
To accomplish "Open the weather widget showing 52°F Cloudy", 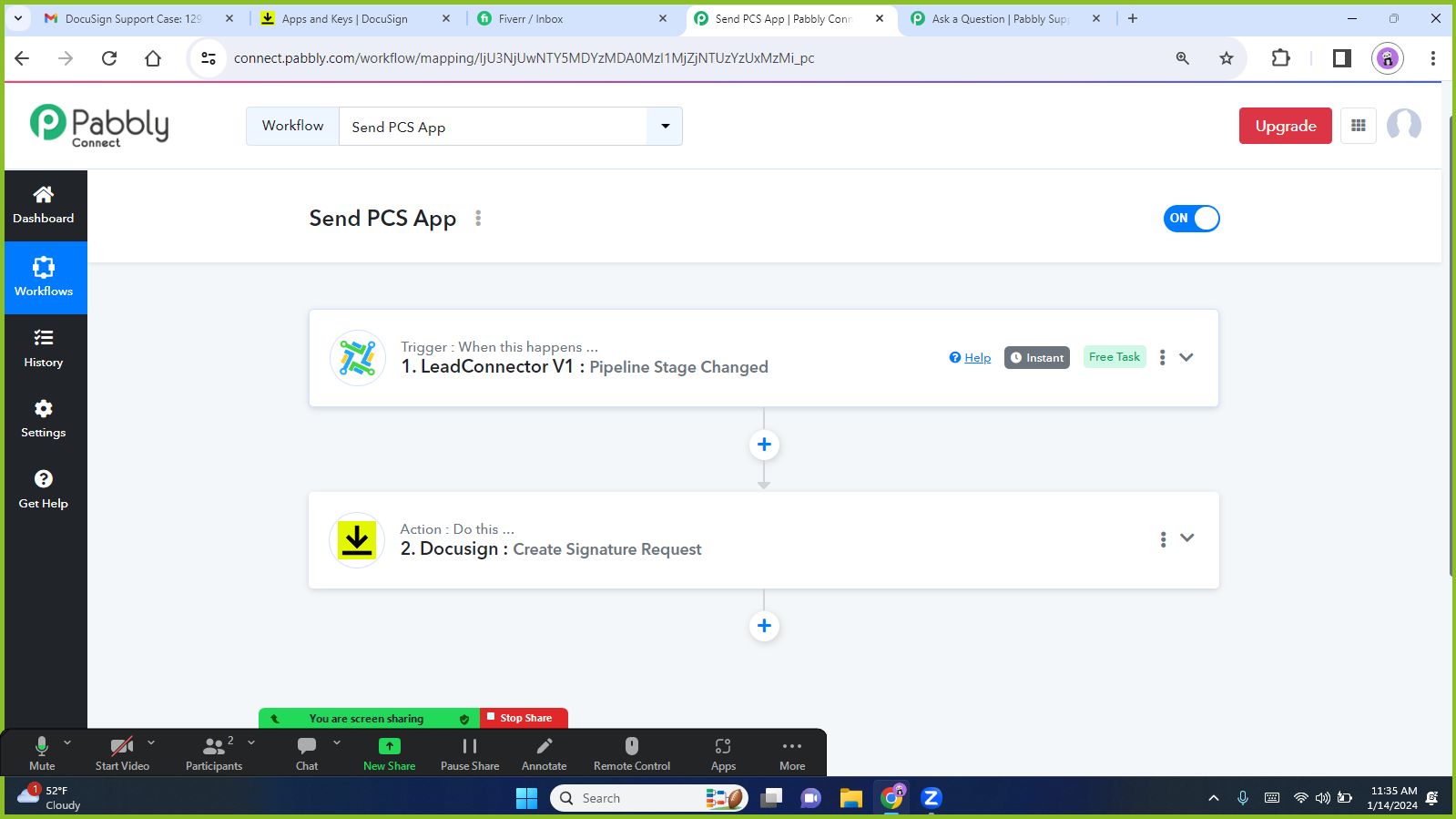I will [x=49, y=798].
